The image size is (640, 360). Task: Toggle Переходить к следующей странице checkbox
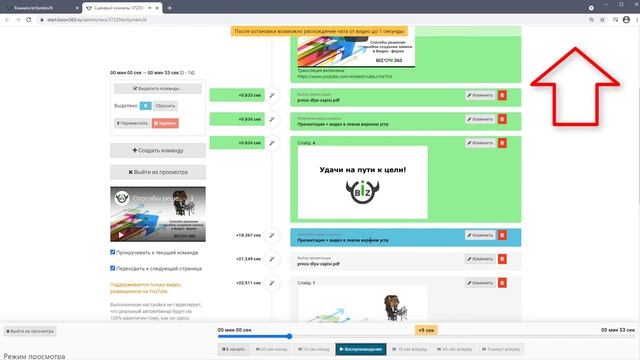click(x=113, y=268)
